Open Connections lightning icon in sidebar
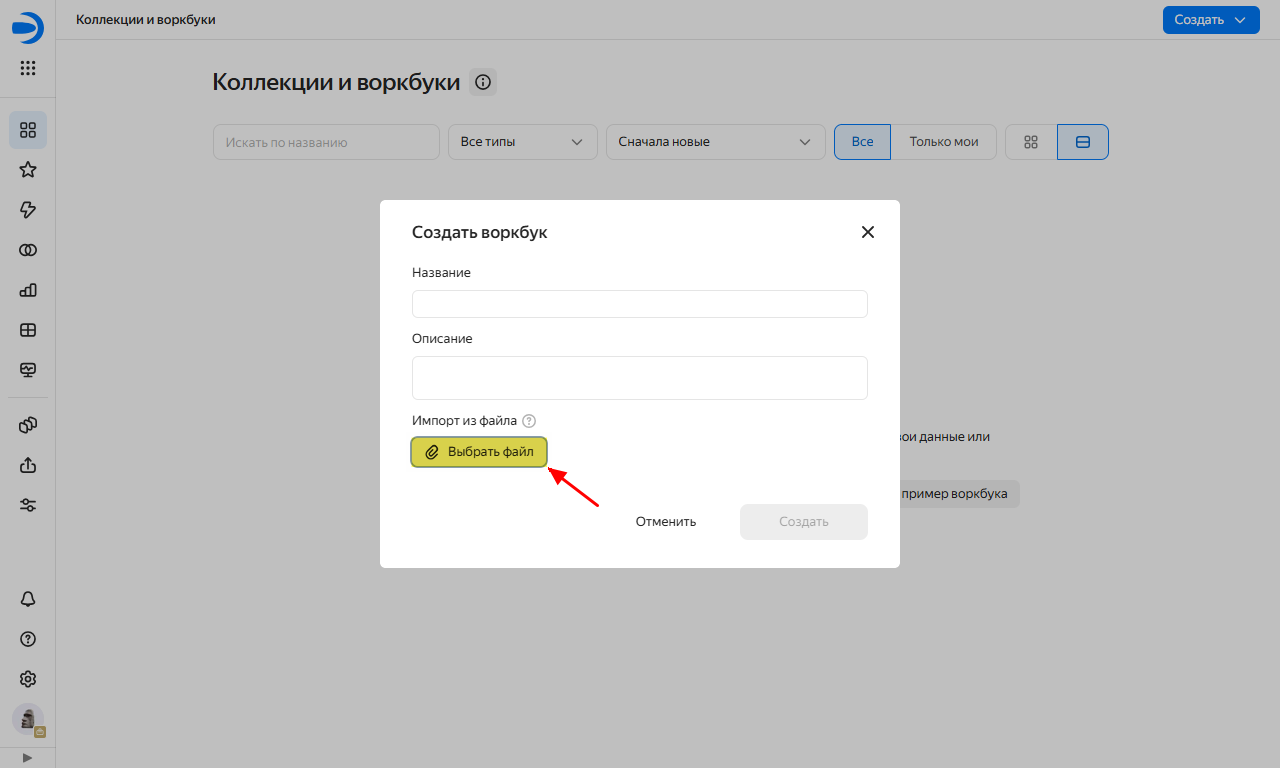Screen dimensions: 1280x768 tap(28, 210)
